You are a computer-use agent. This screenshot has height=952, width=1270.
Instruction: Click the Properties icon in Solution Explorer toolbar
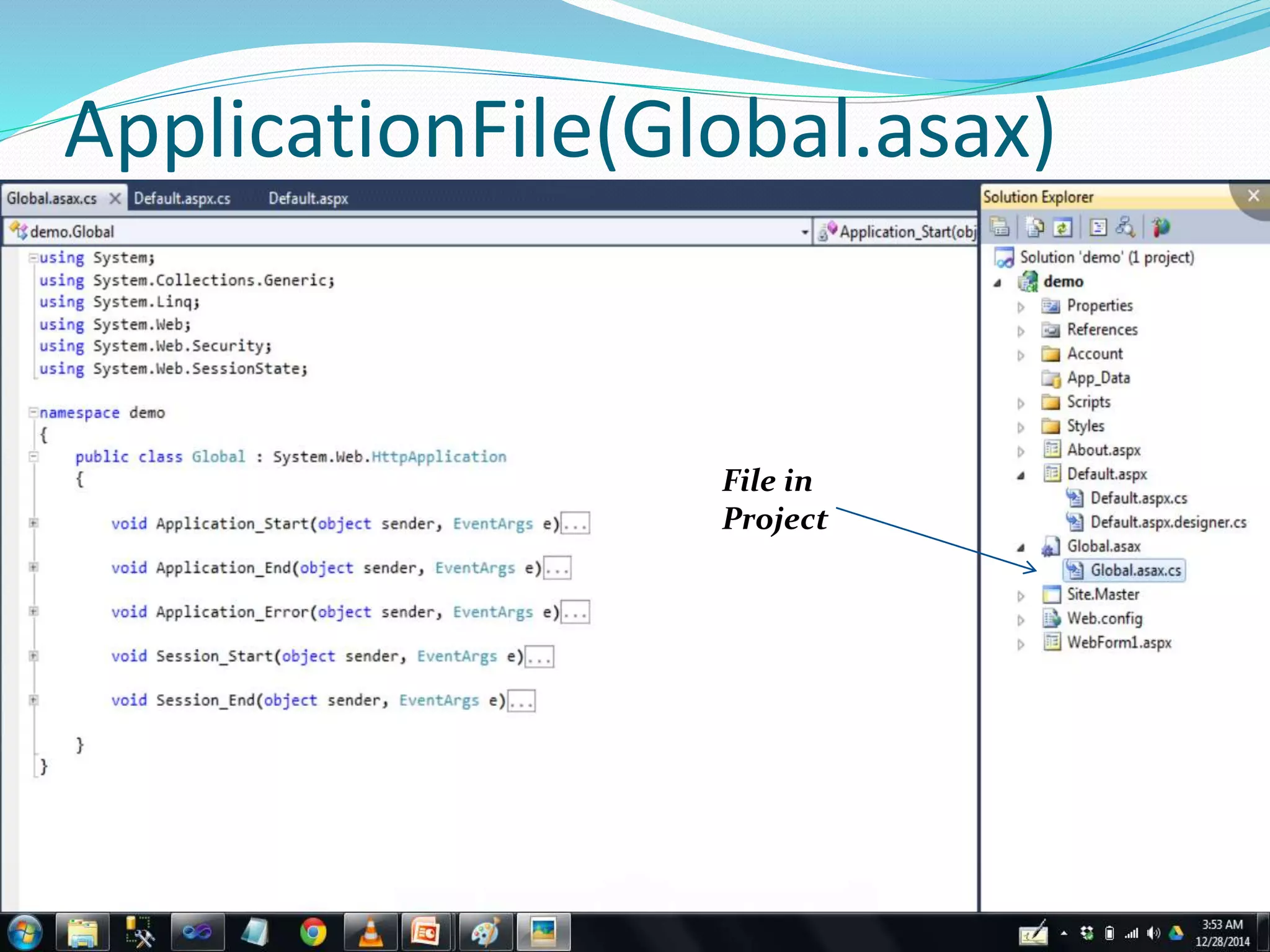(x=1000, y=227)
